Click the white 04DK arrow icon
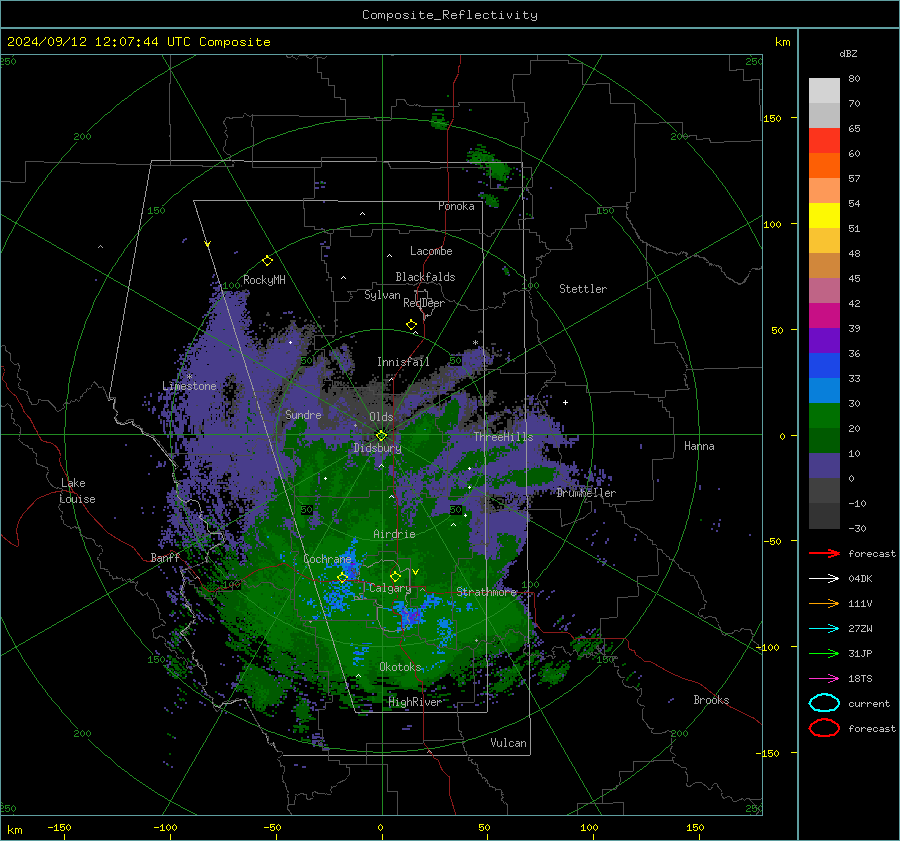The image size is (900, 841). (x=824, y=579)
